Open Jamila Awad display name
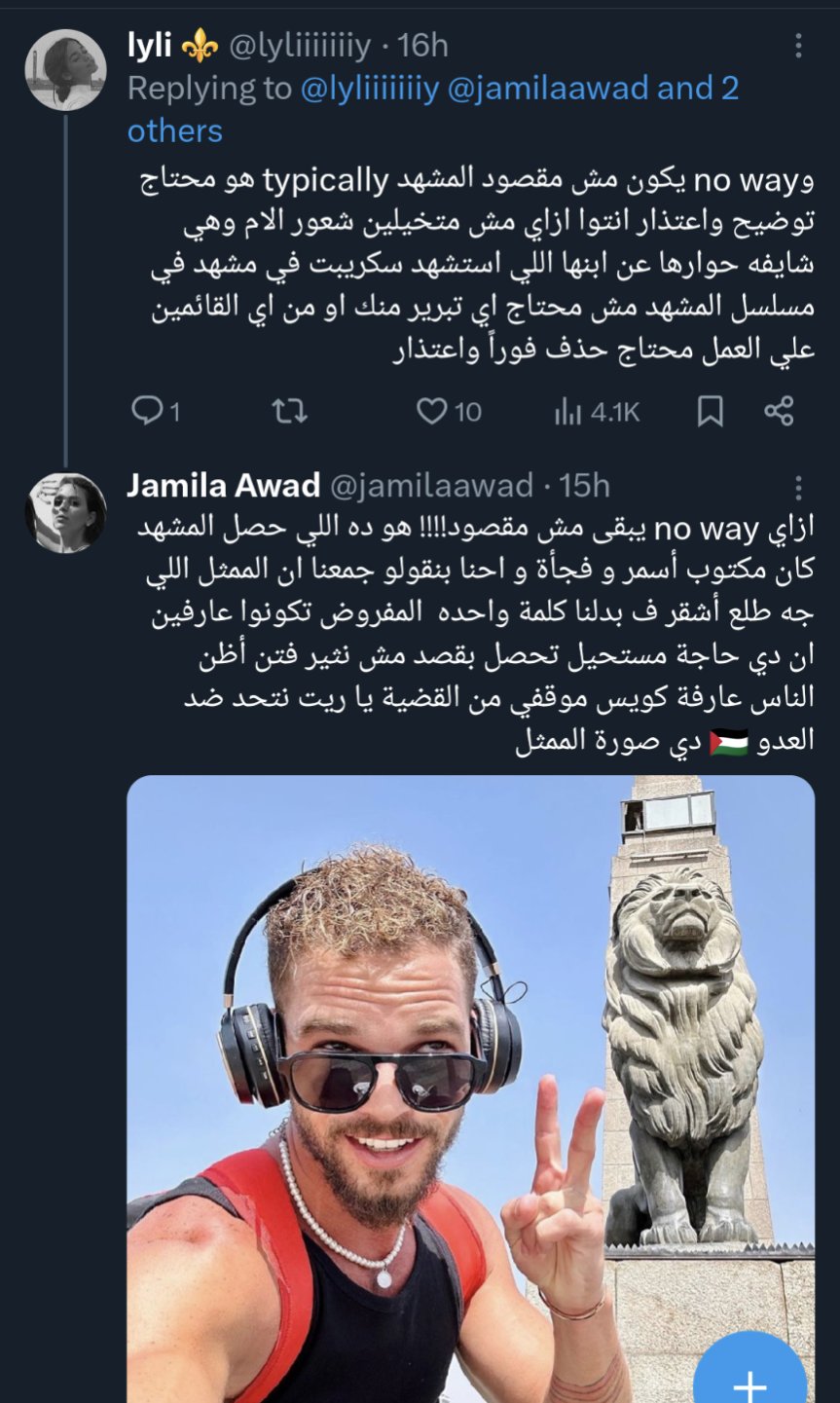The image size is (840, 1403). [224, 485]
